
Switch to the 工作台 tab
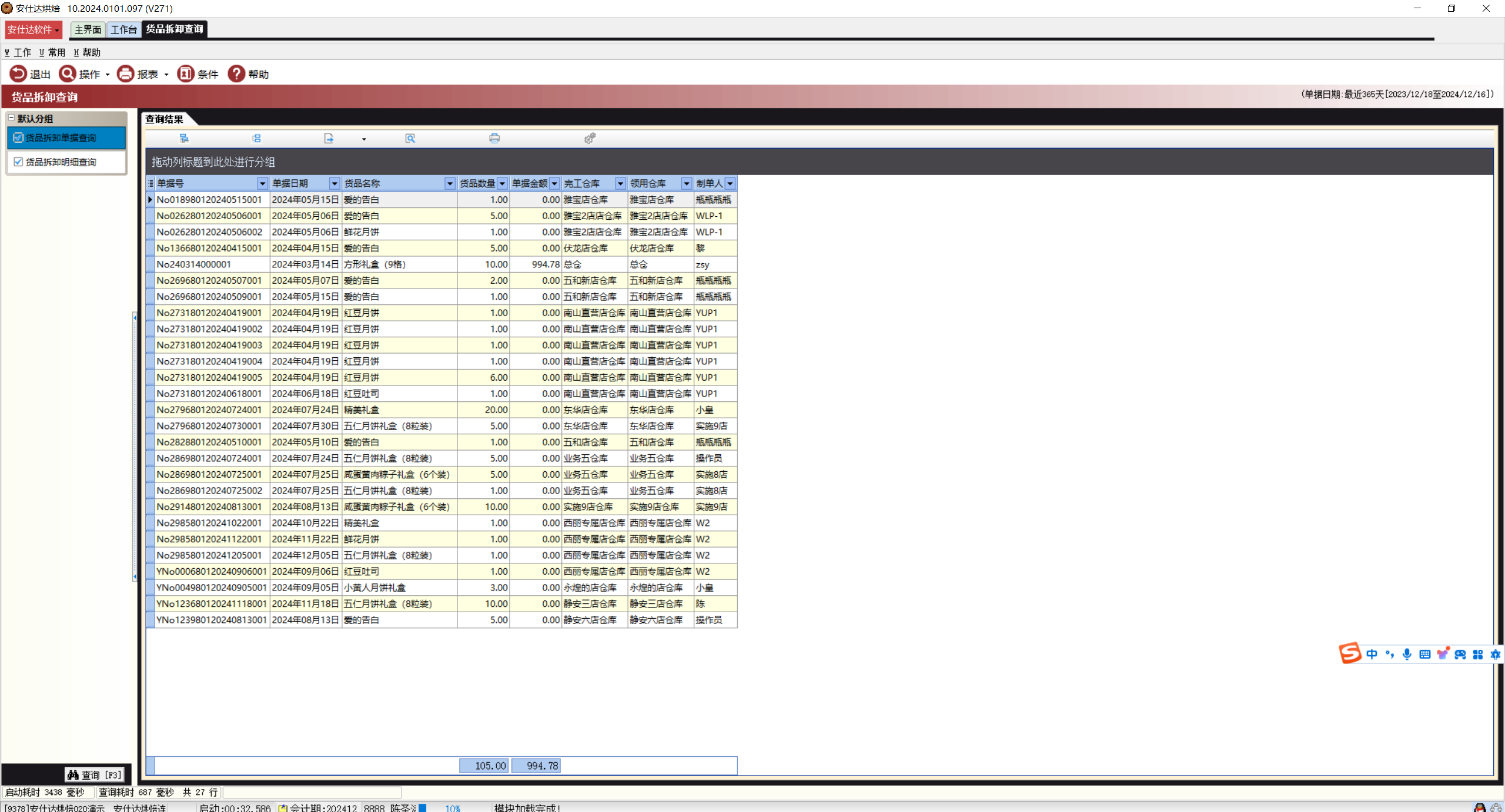(x=123, y=29)
